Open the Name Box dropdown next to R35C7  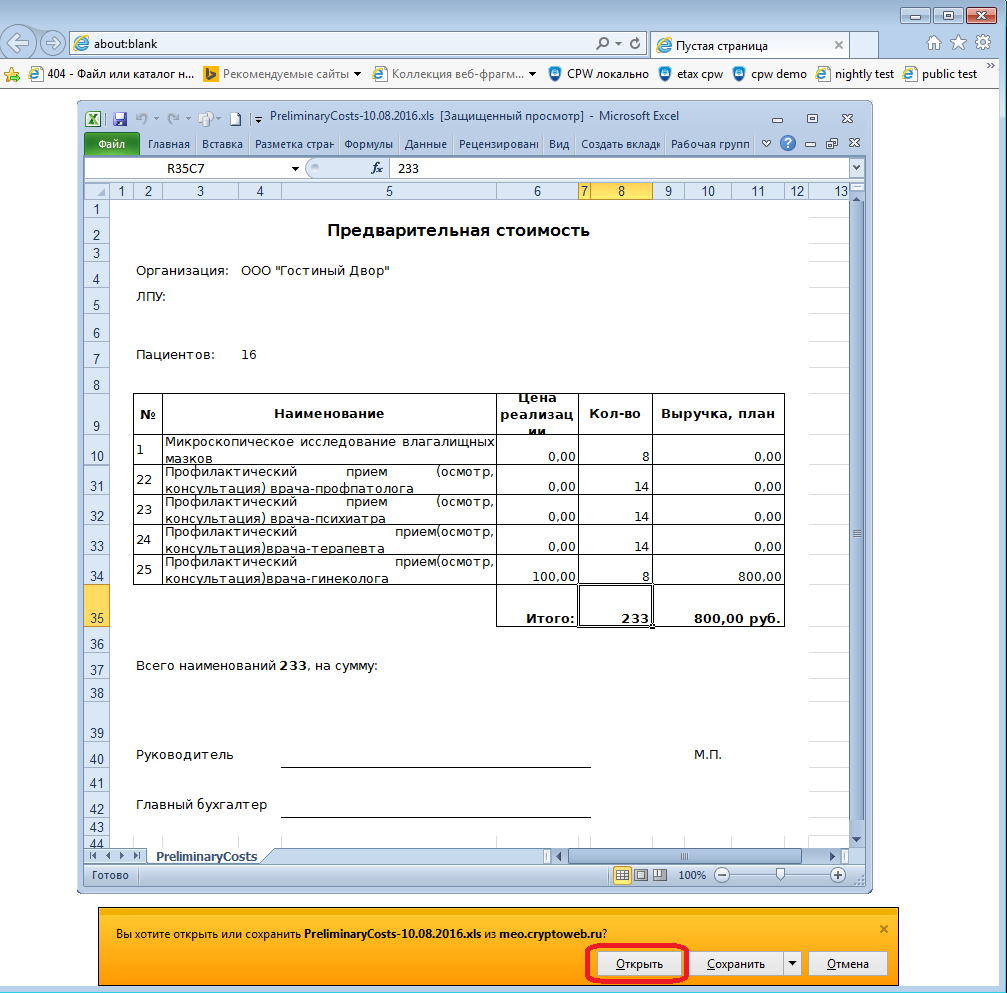pos(295,169)
